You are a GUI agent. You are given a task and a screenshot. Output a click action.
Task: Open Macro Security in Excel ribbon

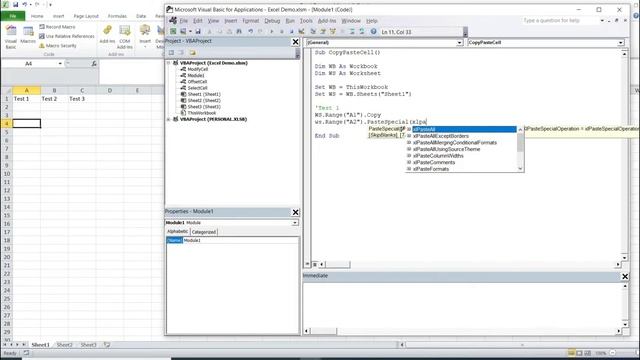(x=58, y=46)
